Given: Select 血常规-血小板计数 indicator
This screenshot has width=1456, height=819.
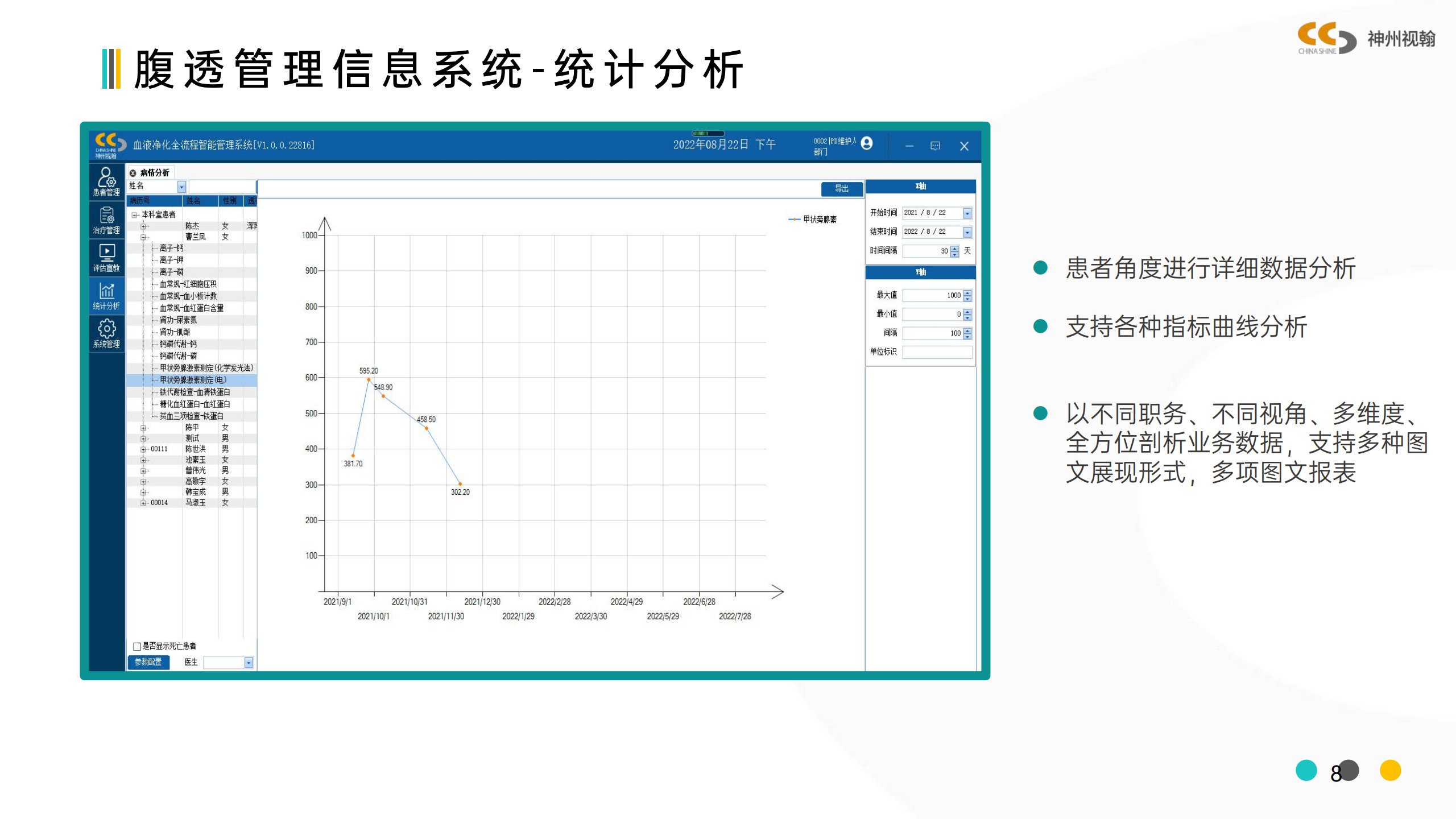Looking at the screenshot, I should coord(188,296).
